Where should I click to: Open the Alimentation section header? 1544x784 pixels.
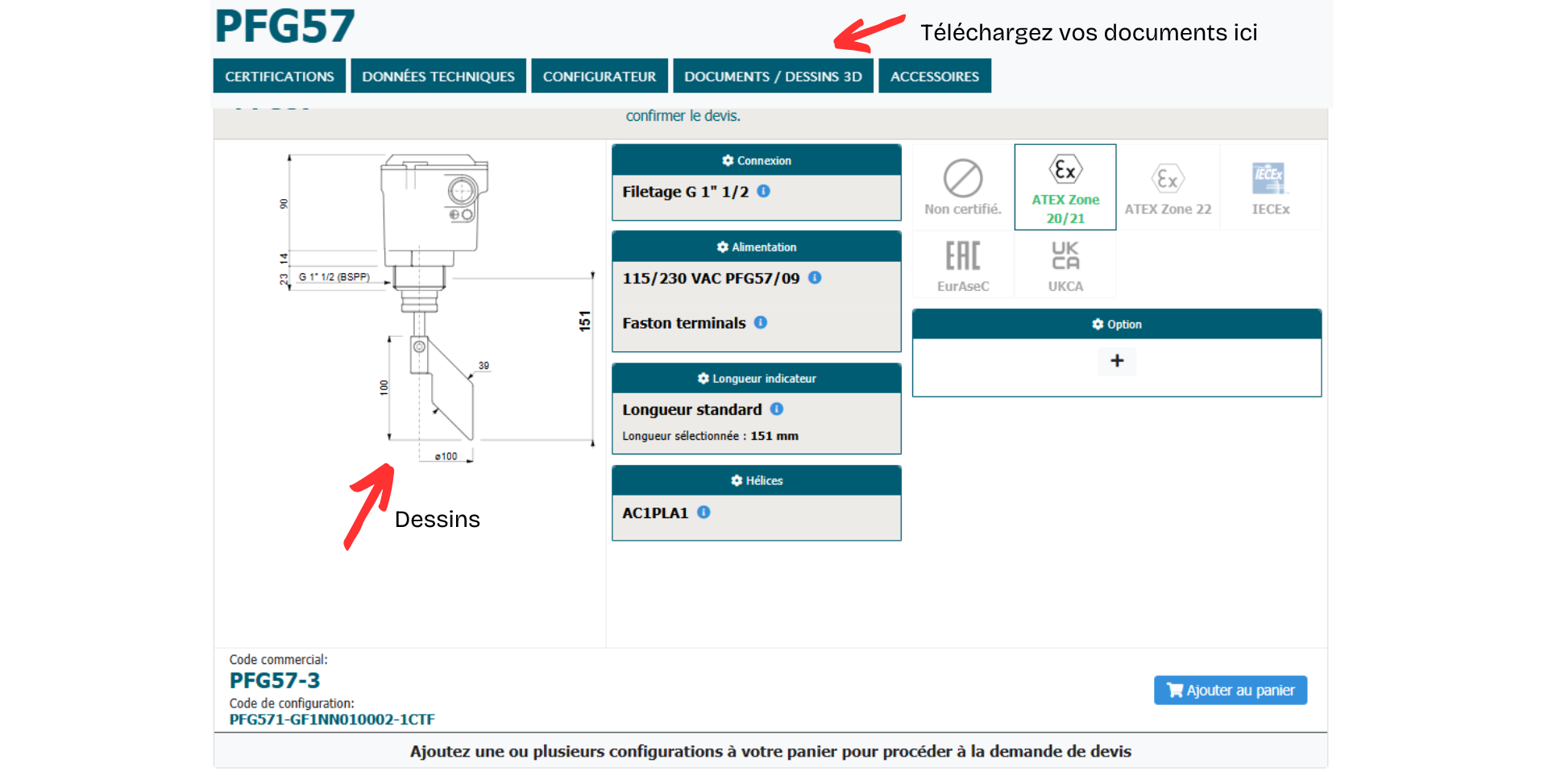[757, 247]
